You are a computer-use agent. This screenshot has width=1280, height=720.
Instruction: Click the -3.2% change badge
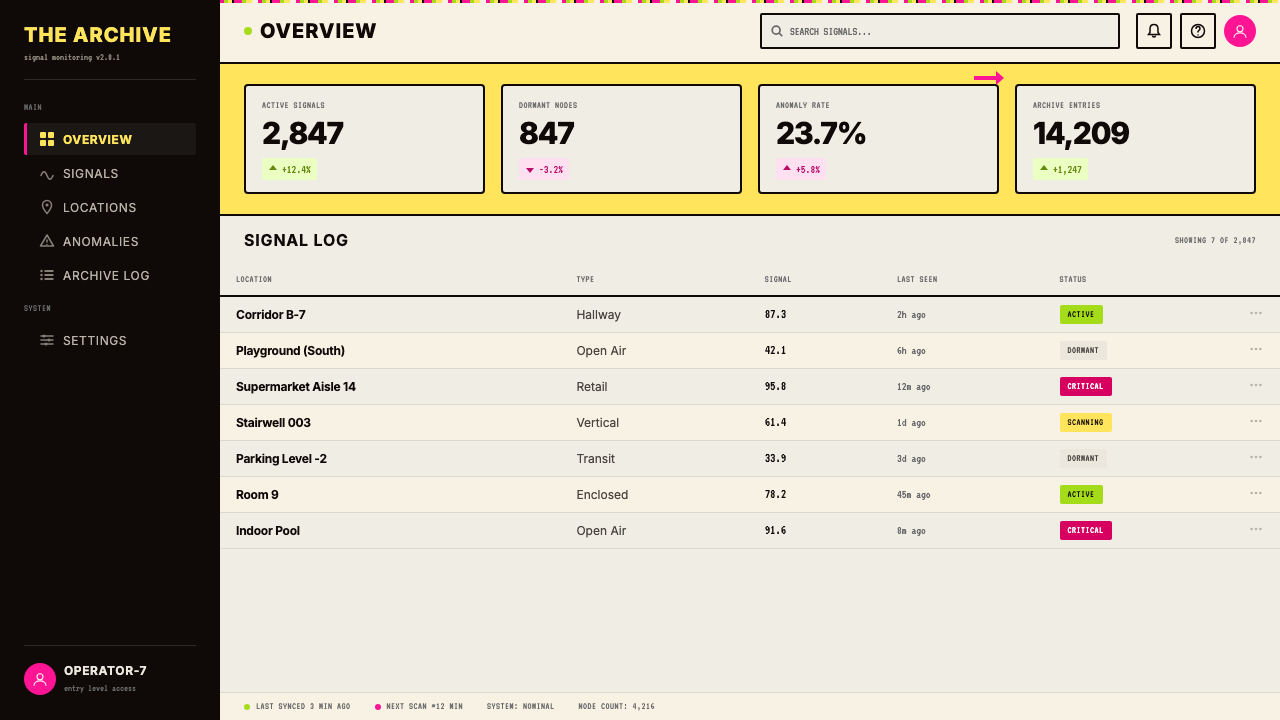(x=544, y=169)
